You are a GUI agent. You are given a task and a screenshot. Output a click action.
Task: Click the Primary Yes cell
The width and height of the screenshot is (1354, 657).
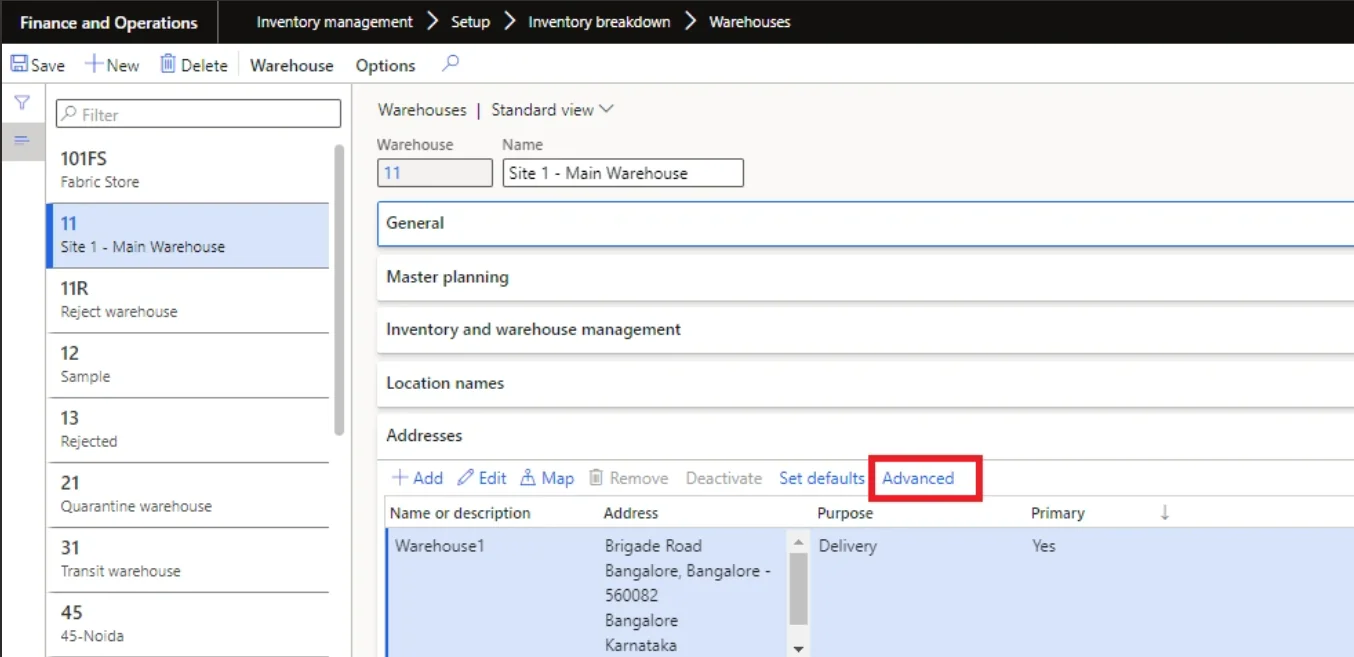1044,546
